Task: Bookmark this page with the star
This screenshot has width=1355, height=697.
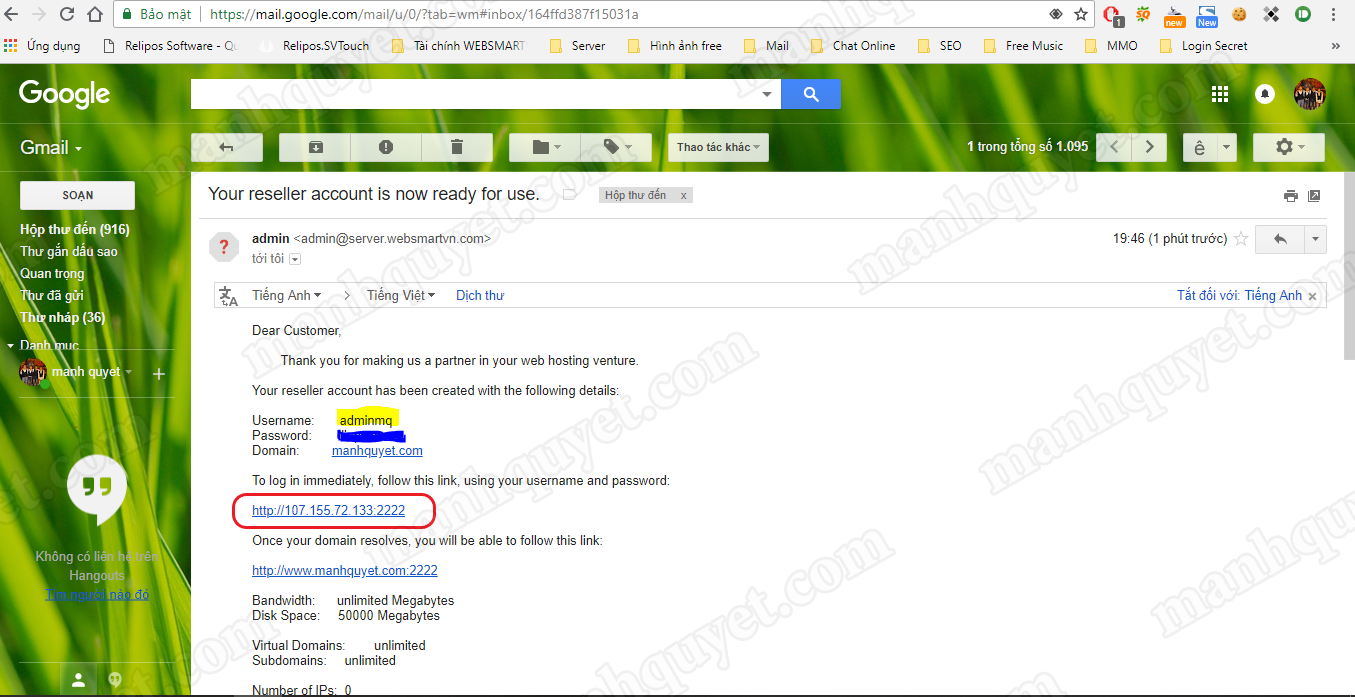Action: tap(1080, 14)
